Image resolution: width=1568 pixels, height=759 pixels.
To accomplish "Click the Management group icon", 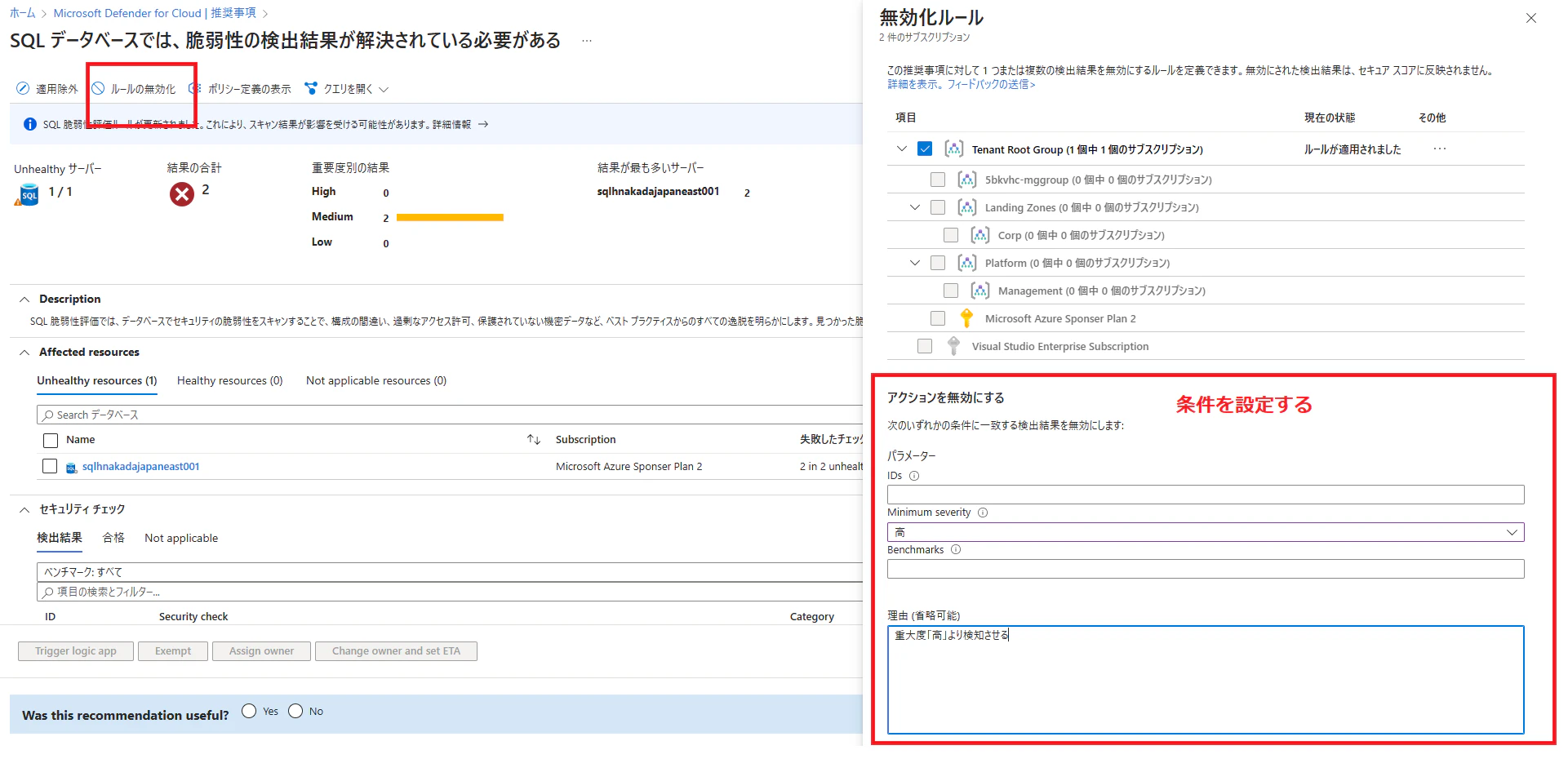I will coord(979,291).
